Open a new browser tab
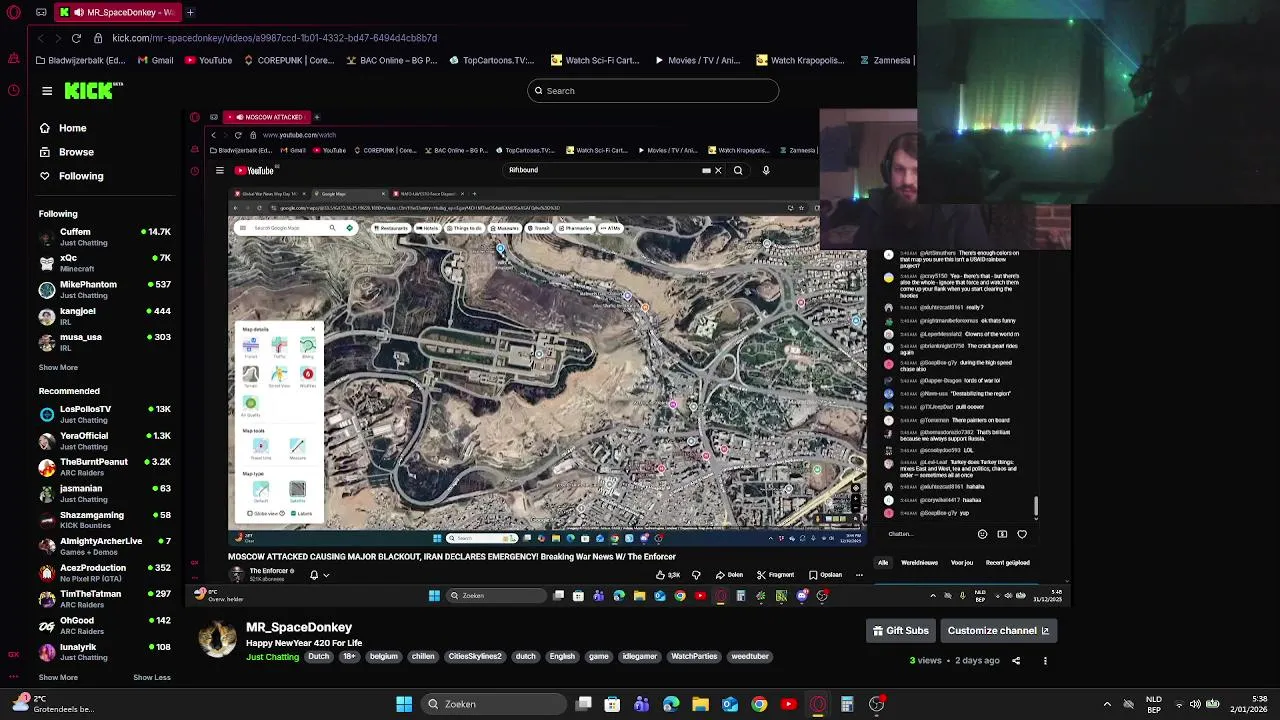Viewport: 1280px width, 720px height. [x=190, y=12]
